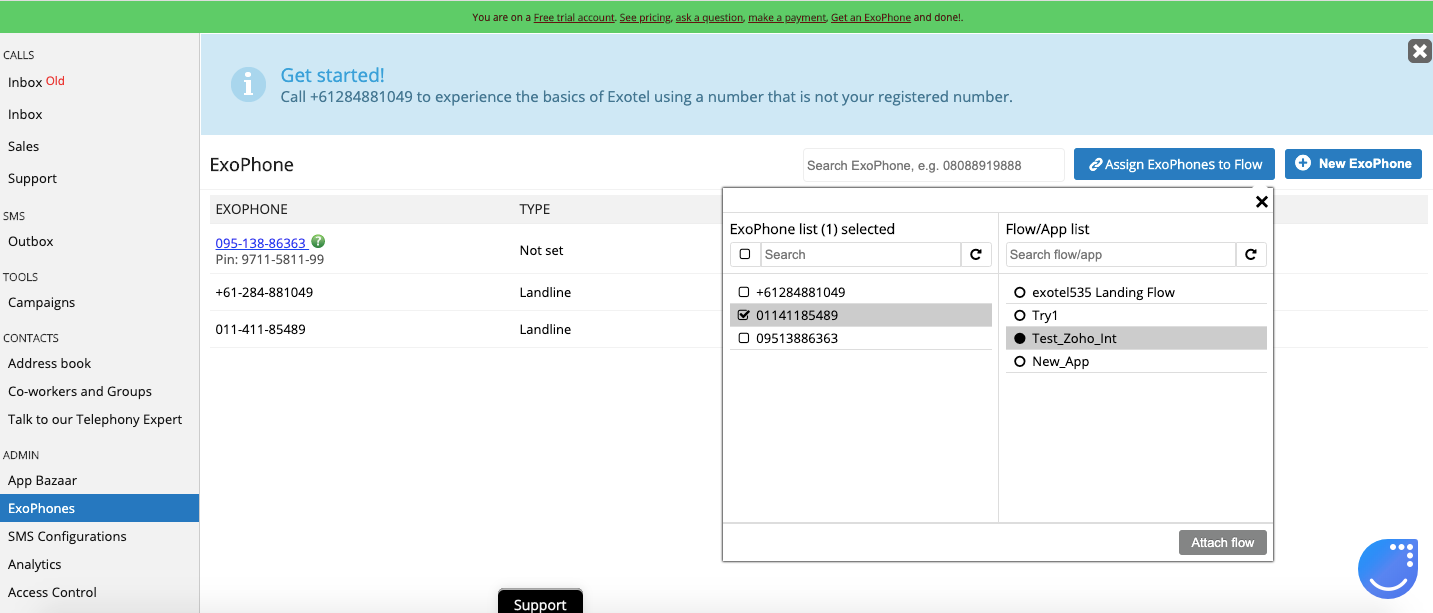Uncheck the 01141185489 checkbox

pos(743,315)
